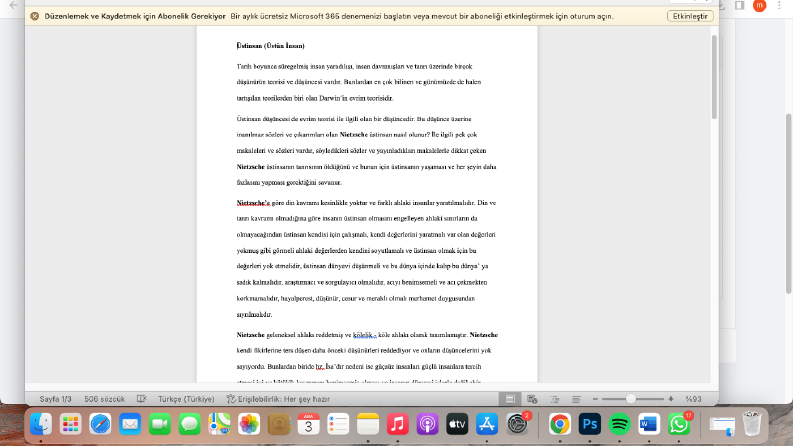Image resolution: width=793 pixels, height=446 pixels.
Task: Switch to Web Layout view
Action: click(x=532, y=399)
